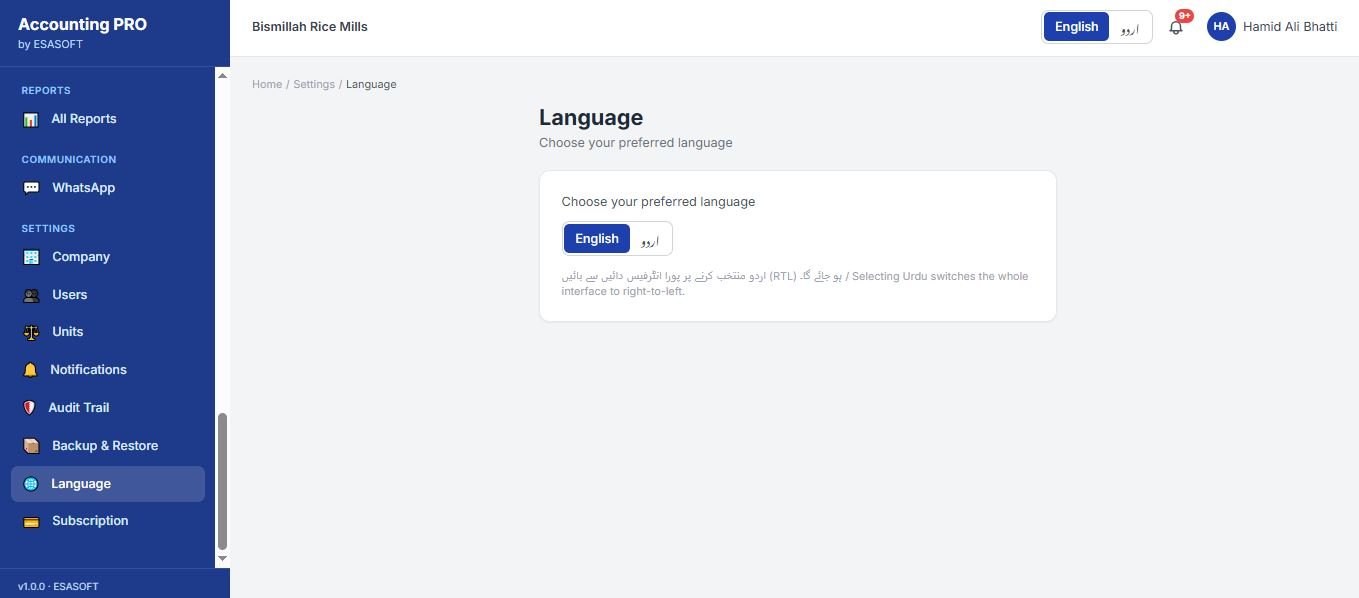Click the 9+ notification badge

[x=1184, y=16]
